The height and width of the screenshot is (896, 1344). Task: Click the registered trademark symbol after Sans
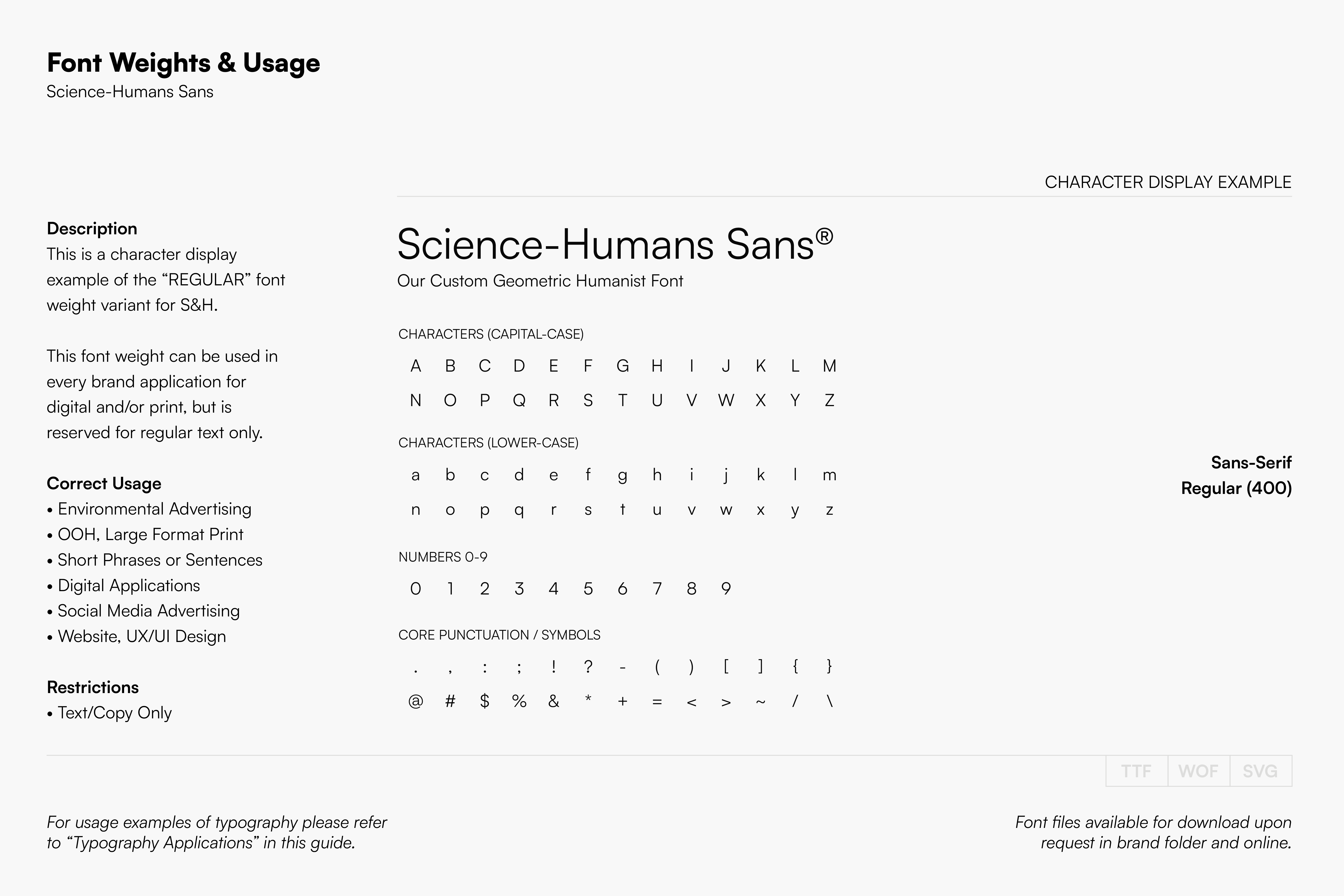[x=824, y=236]
